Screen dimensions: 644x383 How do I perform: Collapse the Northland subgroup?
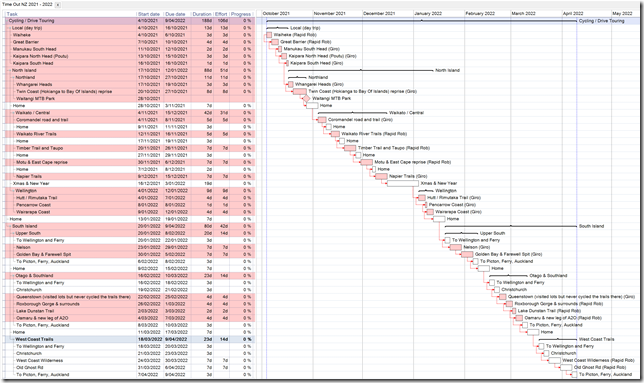[x=13, y=77]
